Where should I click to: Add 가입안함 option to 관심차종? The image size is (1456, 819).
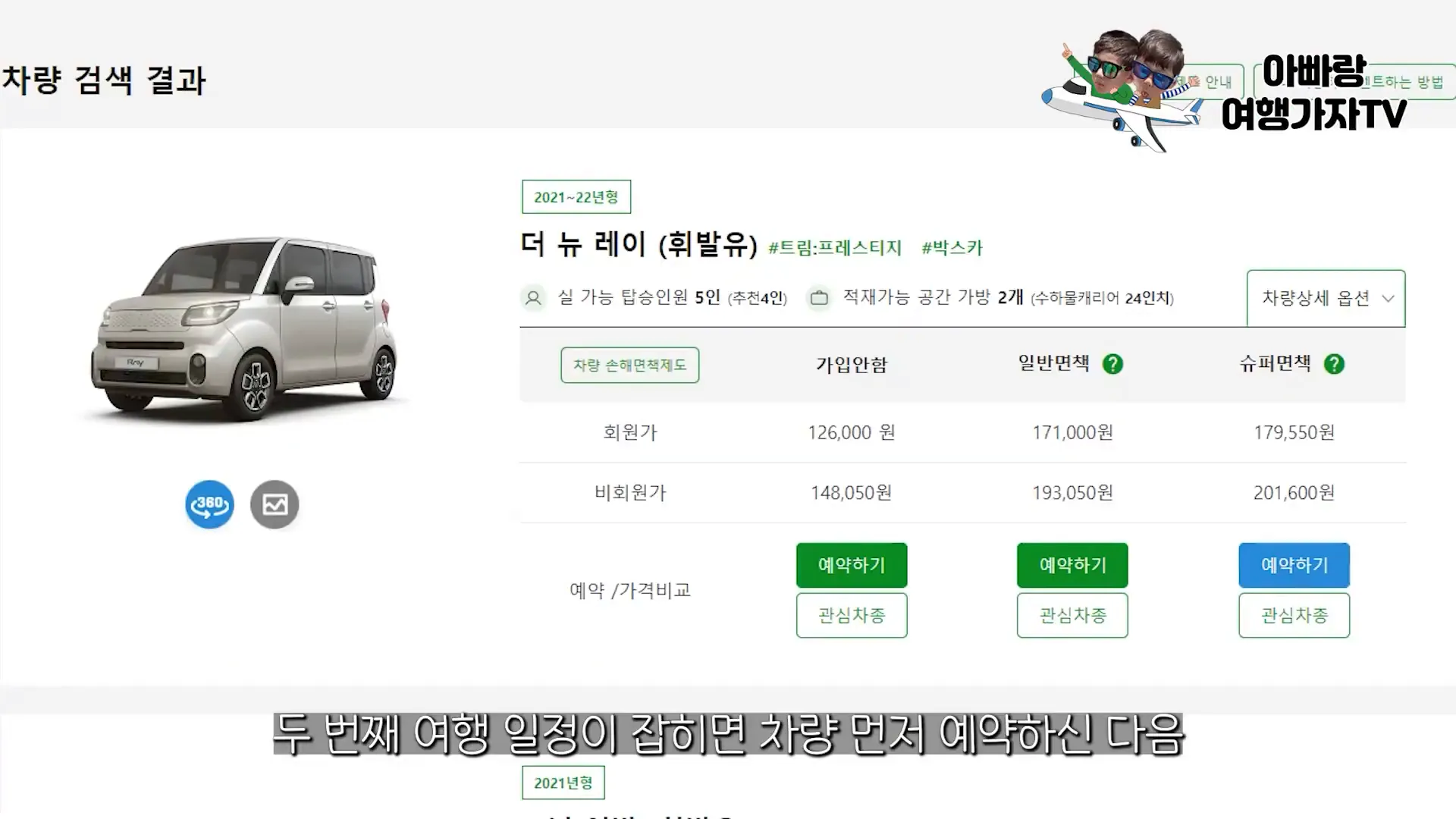click(852, 615)
